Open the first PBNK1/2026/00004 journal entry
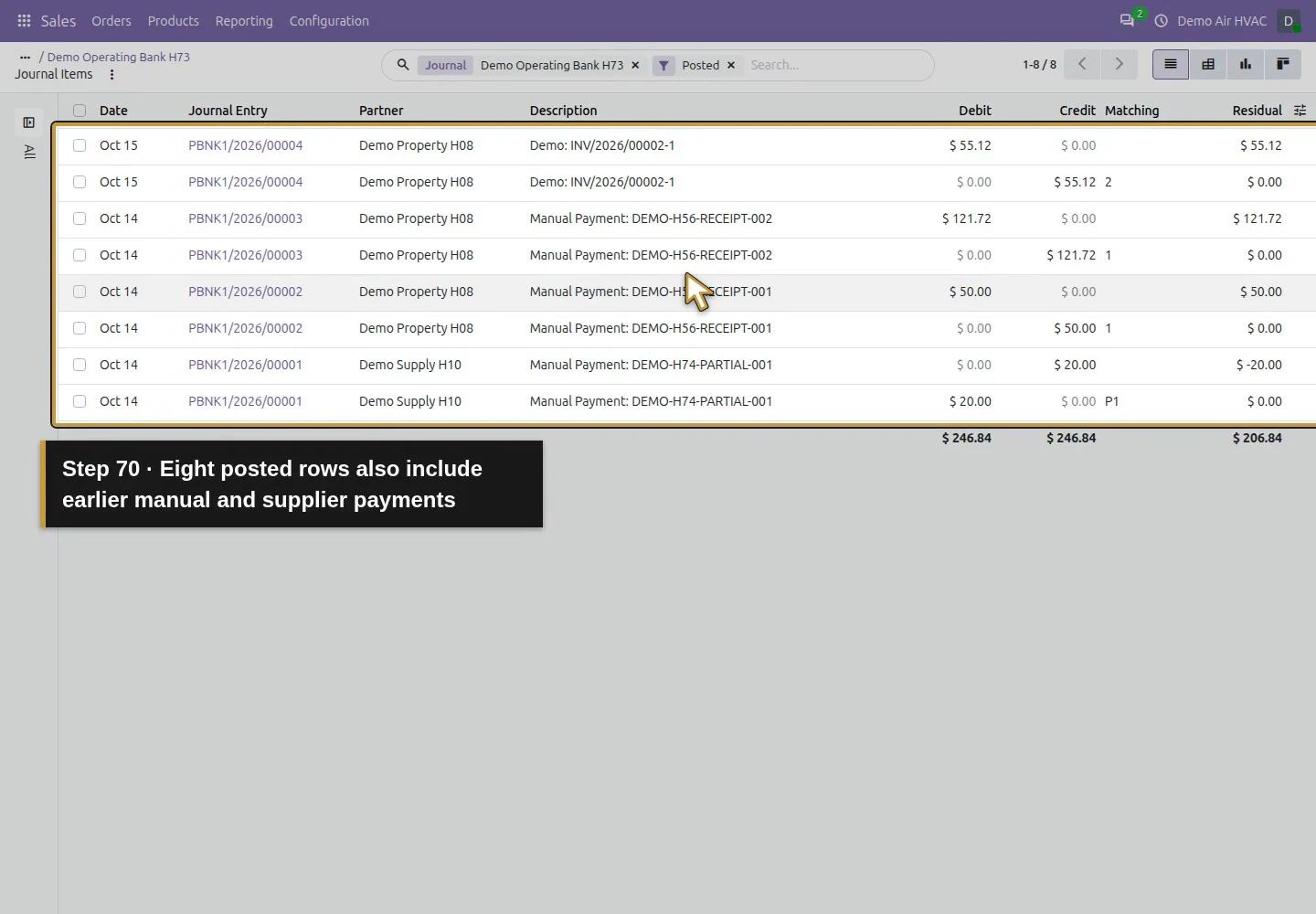The image size is (1316, 914). (245, 145)
